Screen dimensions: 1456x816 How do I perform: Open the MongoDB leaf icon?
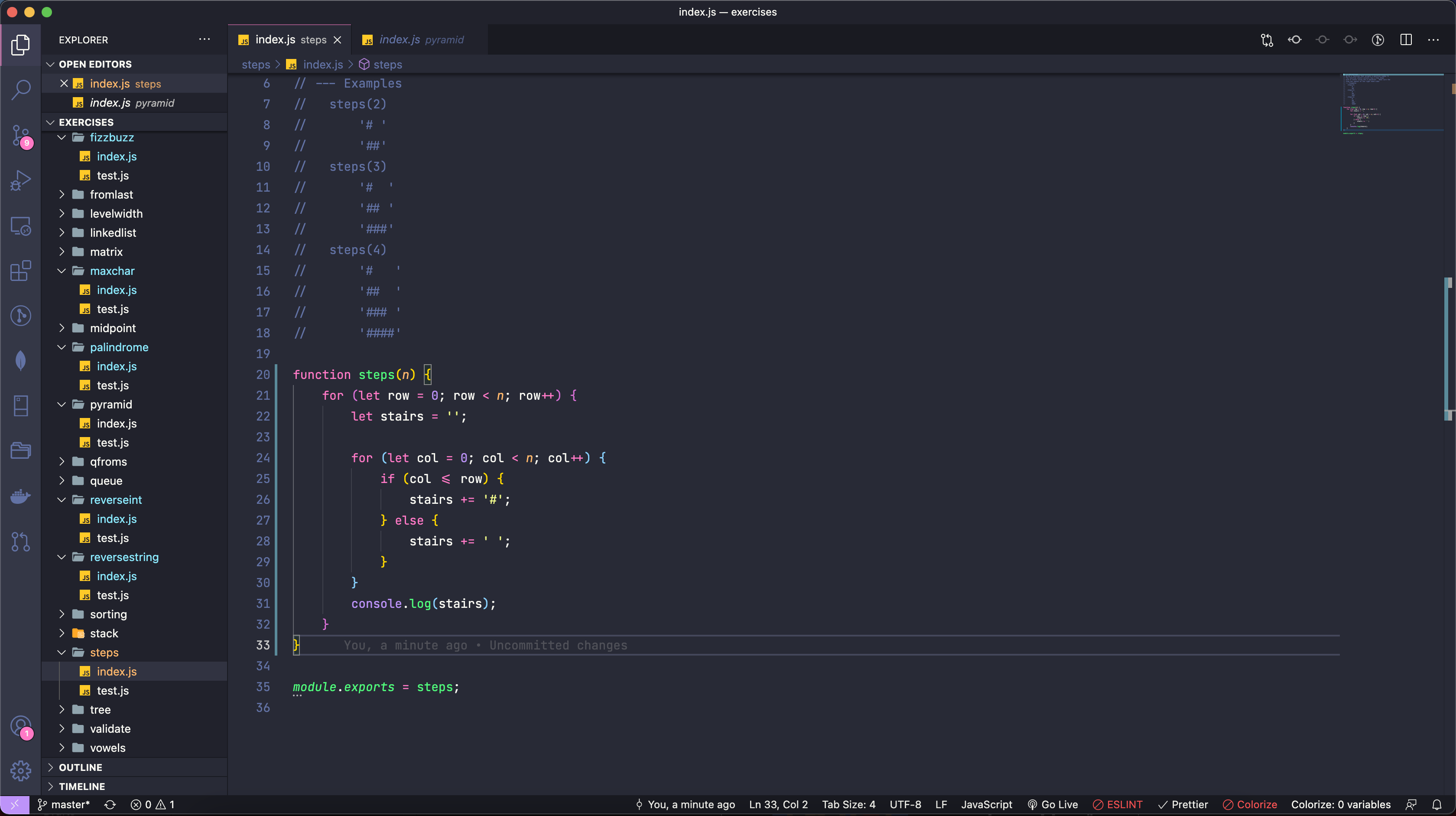pos(21,361)
